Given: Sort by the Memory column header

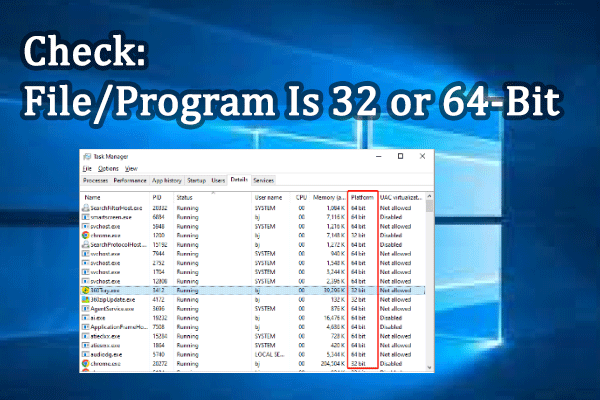Looking at the screenshot, I should [329, 198].
